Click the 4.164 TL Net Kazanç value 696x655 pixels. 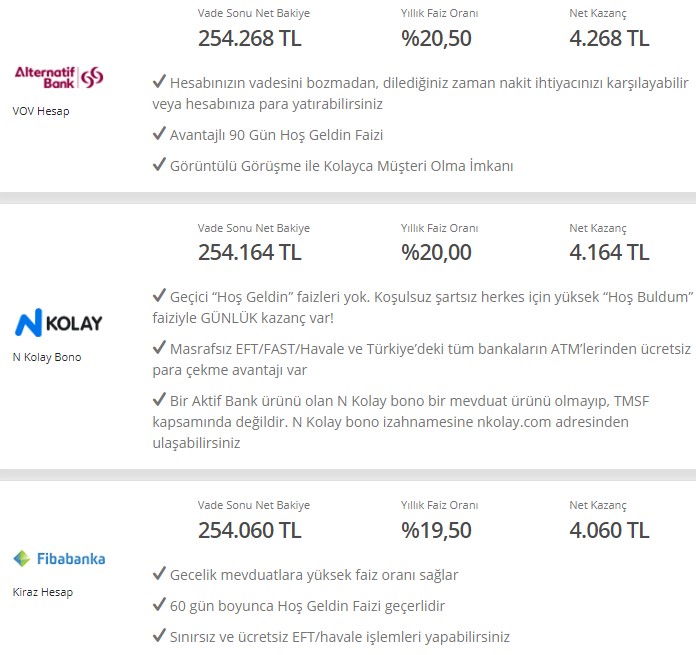coord(609,253)
